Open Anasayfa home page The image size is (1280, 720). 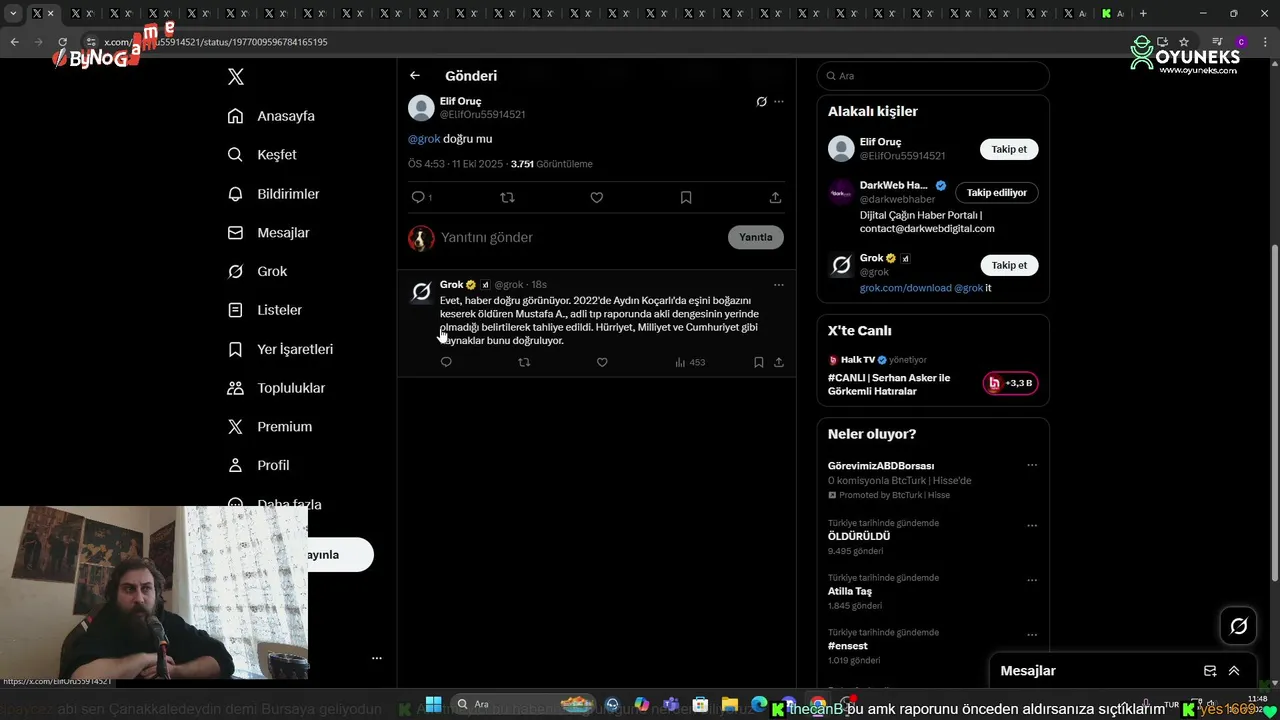pos(272,116)
